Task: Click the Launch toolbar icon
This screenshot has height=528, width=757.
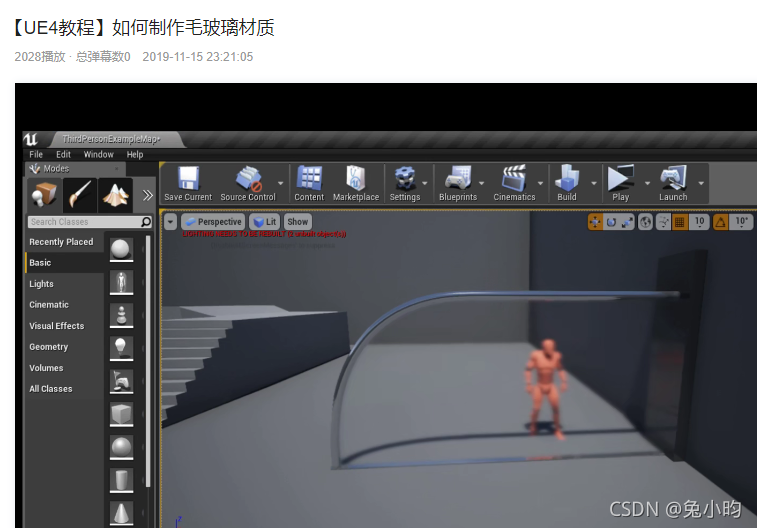Action: coord(673,183)
